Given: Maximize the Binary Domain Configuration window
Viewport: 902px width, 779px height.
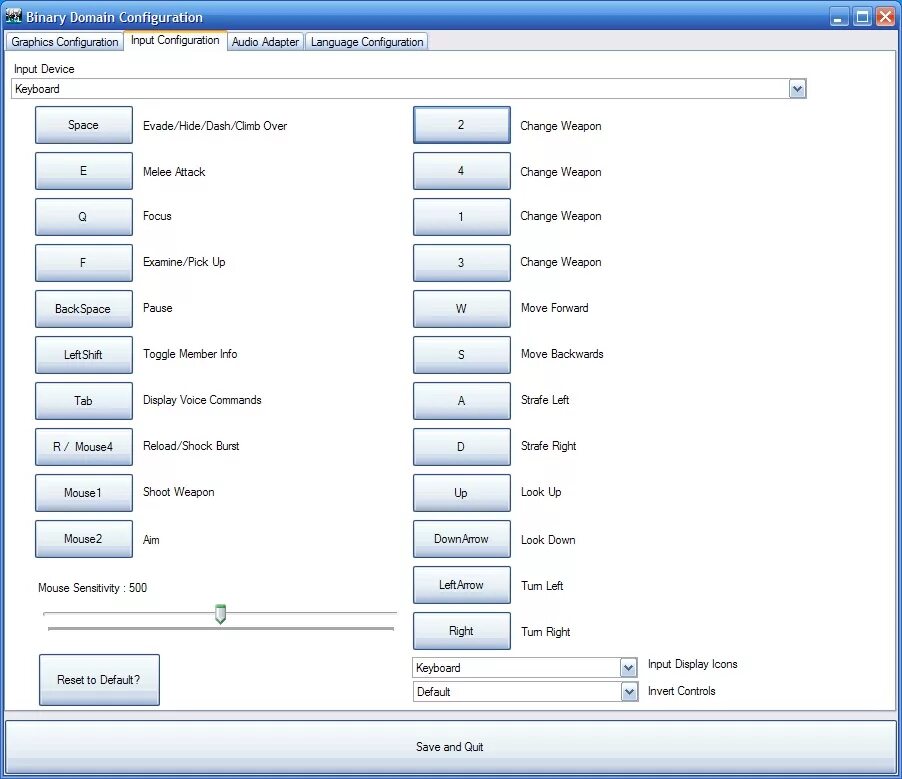Looking at the screenshot, I should [x=862, y=17].
